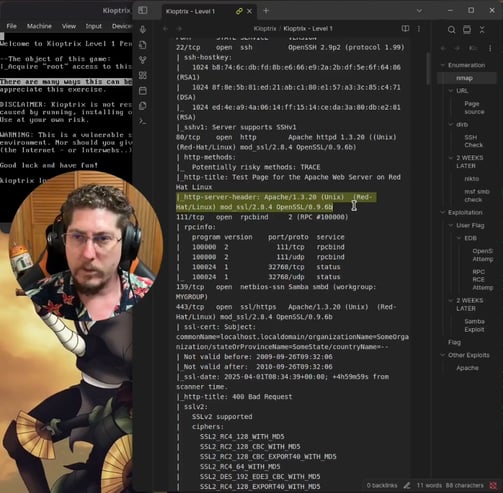Image resolution: width=503 pixels, height=493 pixels.
Task: Close the Kioptrix - Level 1 tab
Action: (x=249, y=11)
